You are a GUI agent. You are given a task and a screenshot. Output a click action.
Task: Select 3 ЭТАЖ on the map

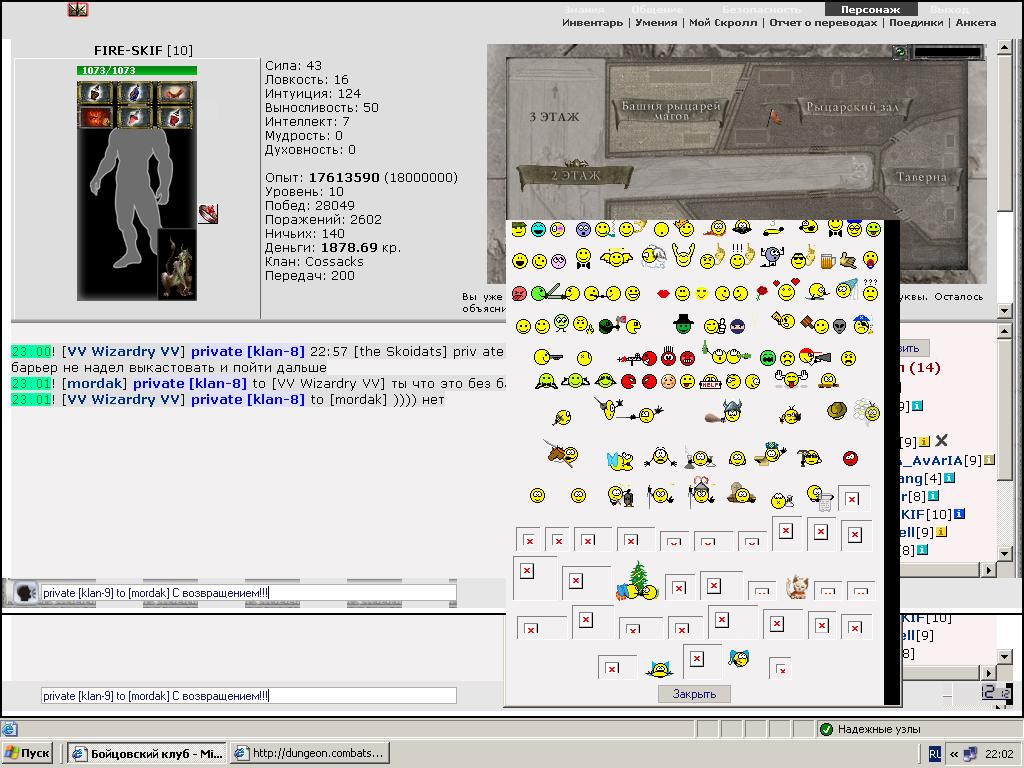click(554, 117)
